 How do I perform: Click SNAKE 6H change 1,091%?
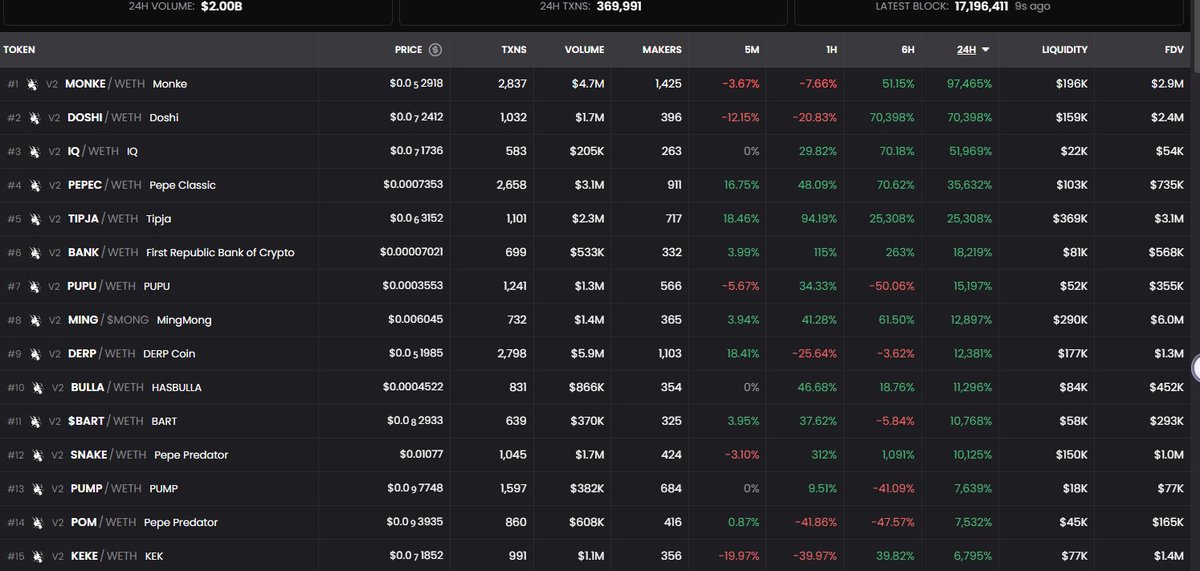click(x=898, y=455)
